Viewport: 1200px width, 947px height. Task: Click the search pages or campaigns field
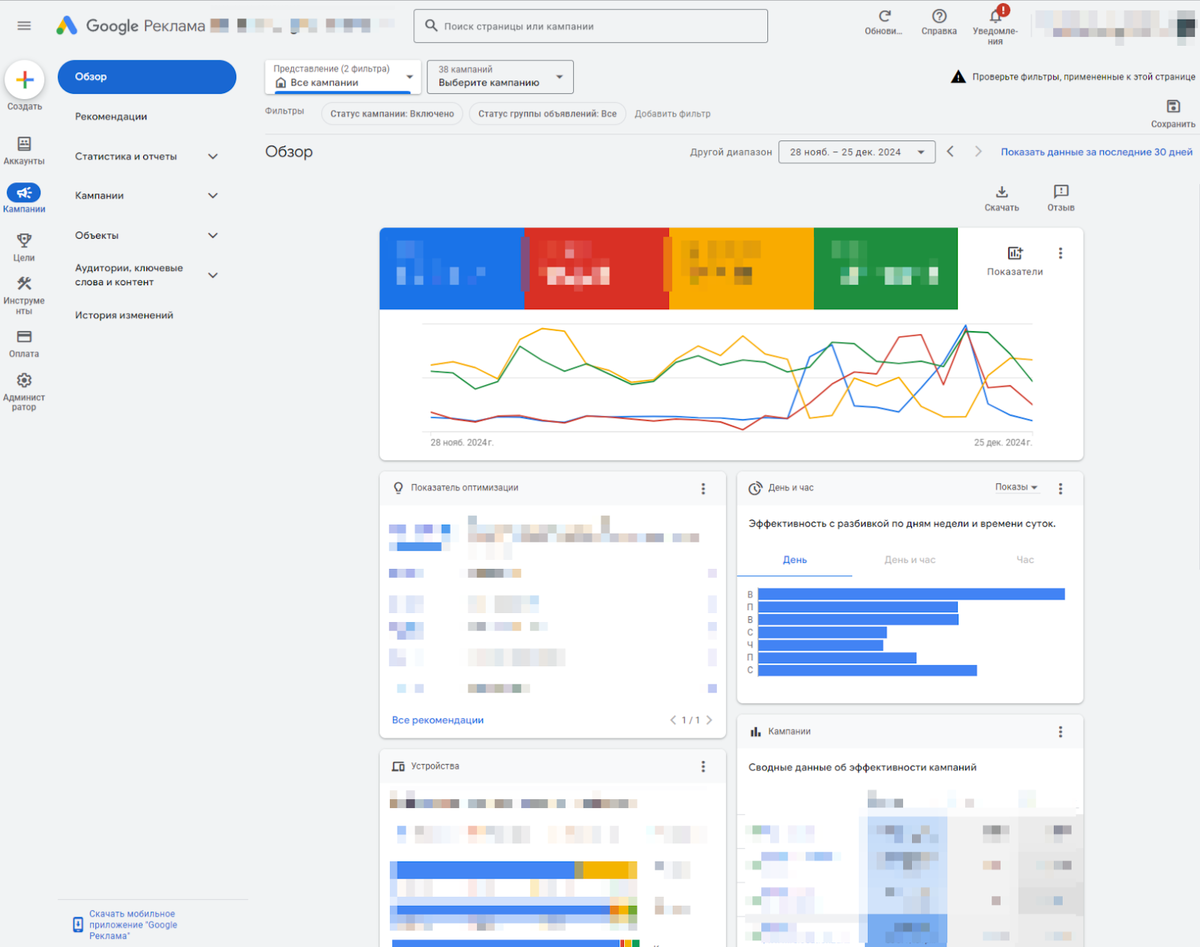[591, 26]
